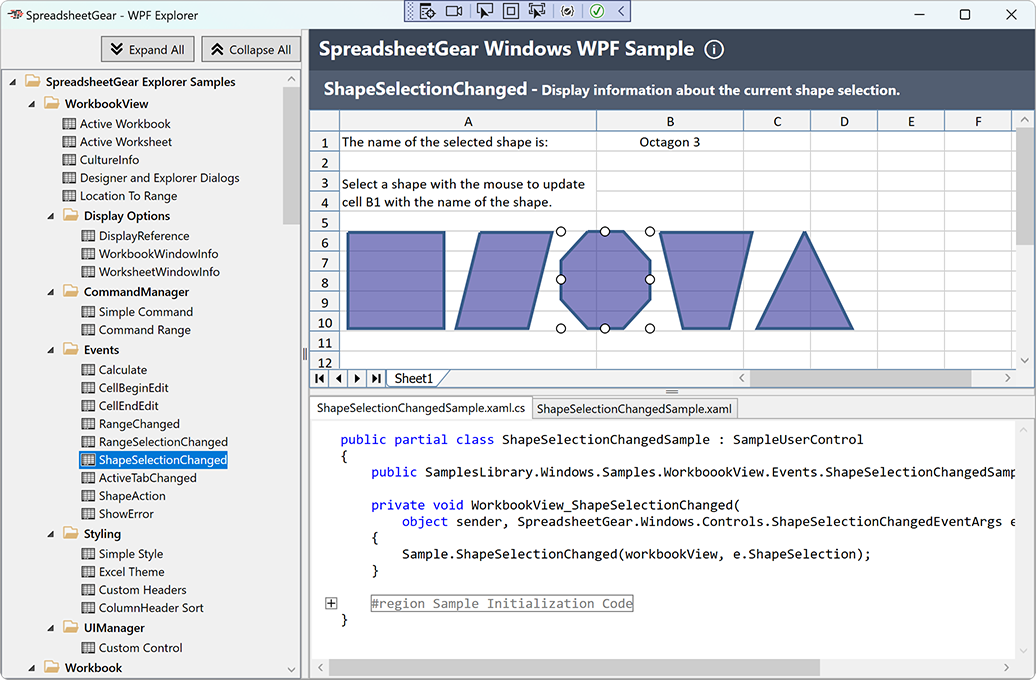
Task: Open the Simple Command sample
Action: pos(146,312)
